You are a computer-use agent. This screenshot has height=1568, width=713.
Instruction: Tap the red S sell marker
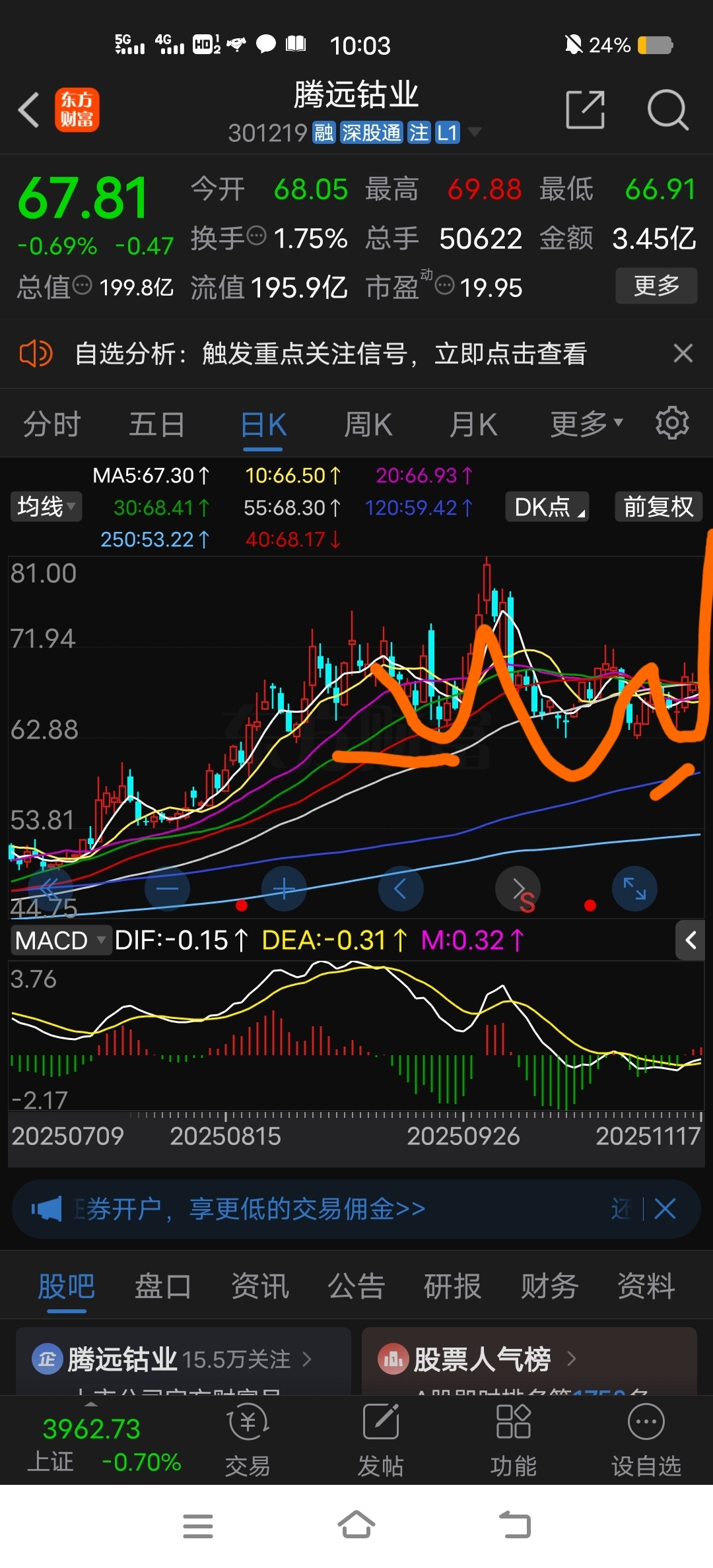[527, 902]
